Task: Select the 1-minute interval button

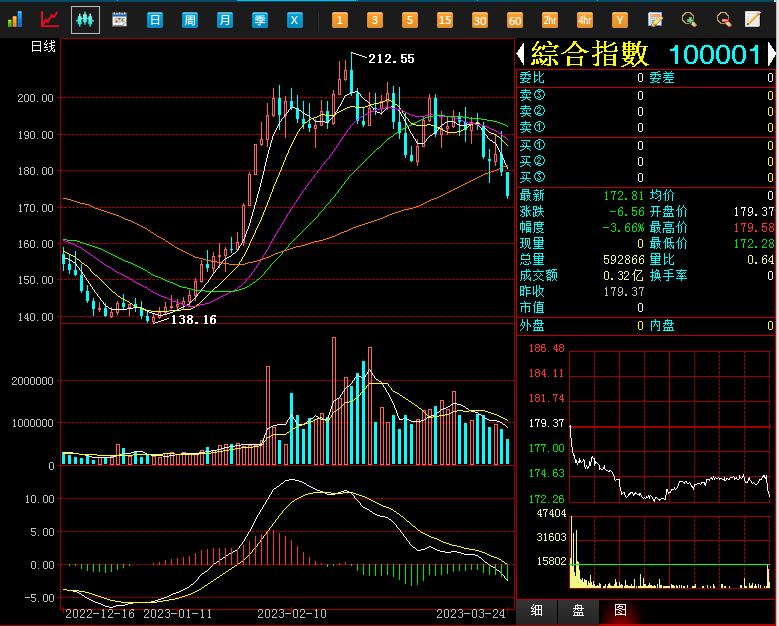Action: 340,20
